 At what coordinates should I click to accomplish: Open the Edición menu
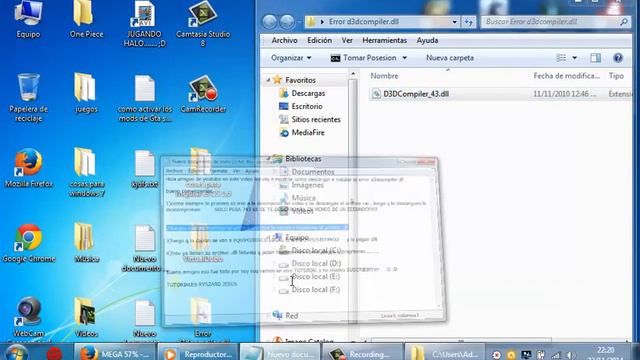[x=320, y=40]
